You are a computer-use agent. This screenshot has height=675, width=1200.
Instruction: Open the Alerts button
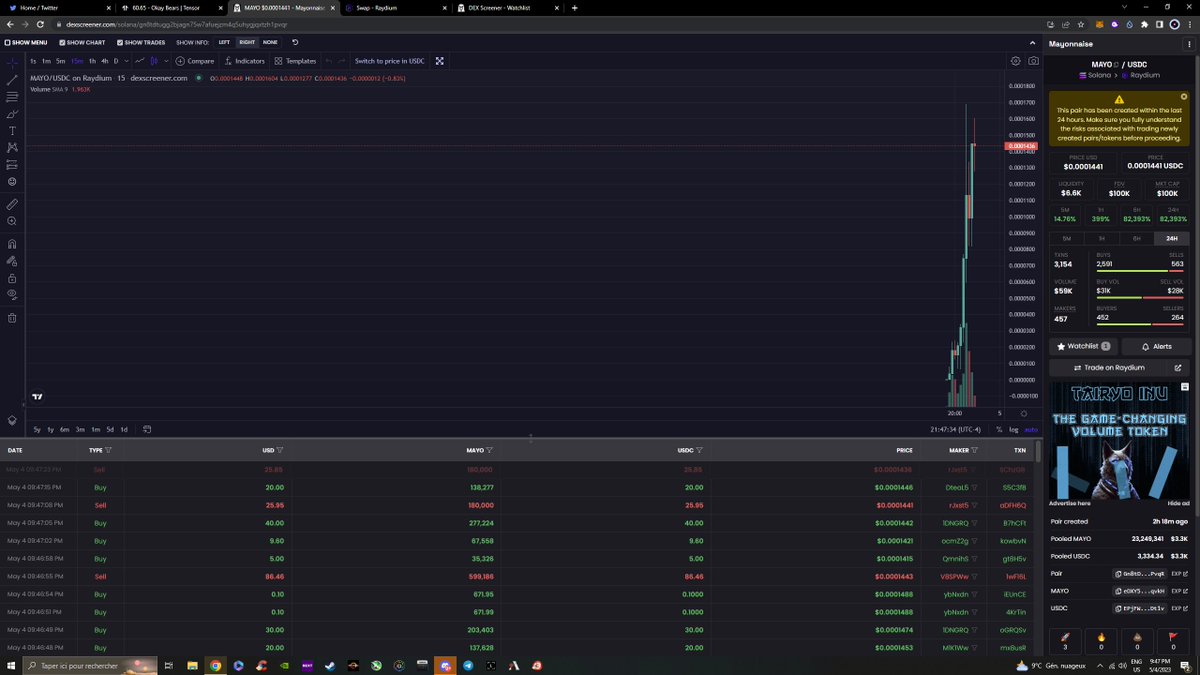click(1156, 346)
